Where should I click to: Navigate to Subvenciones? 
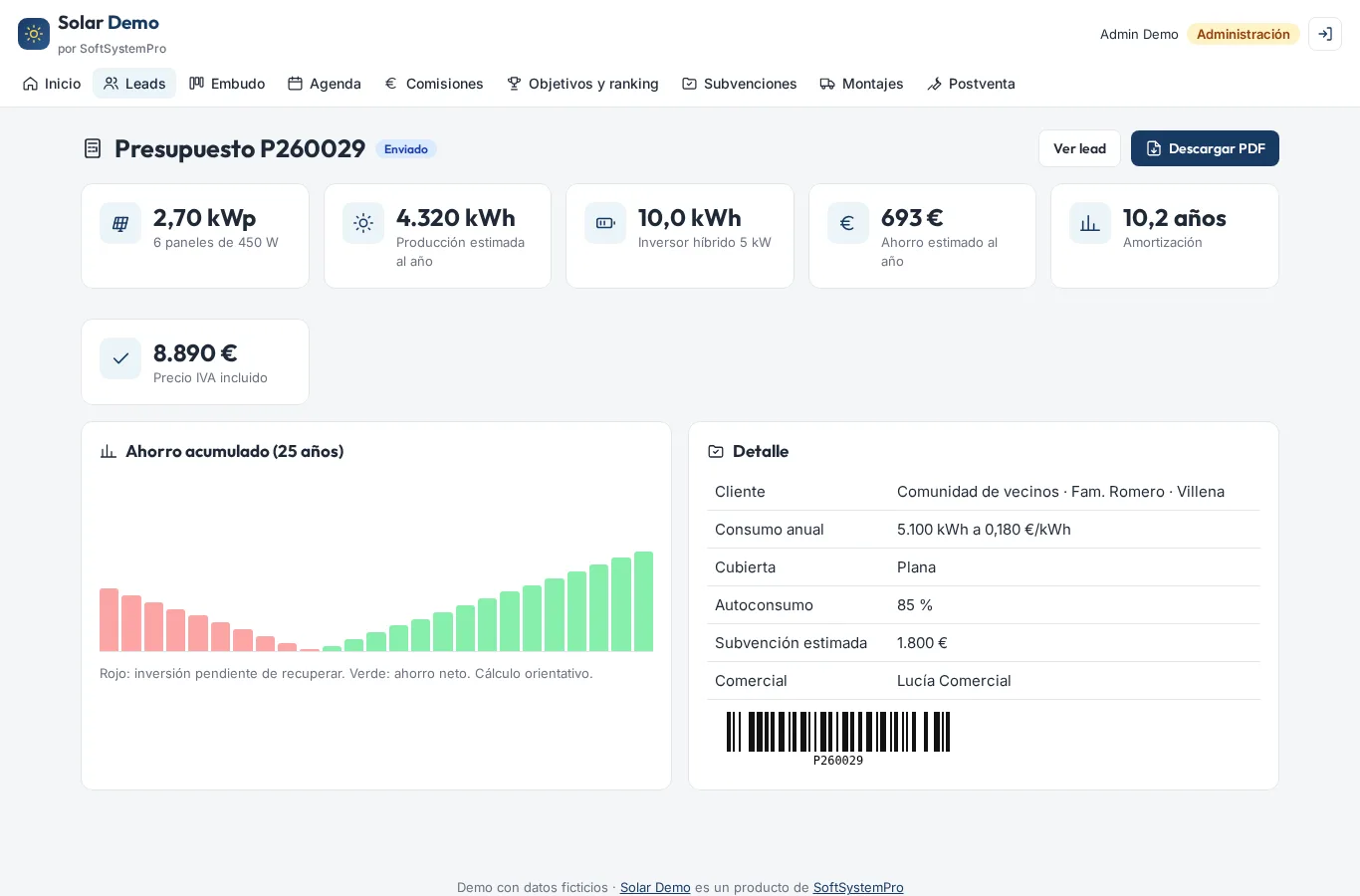pyautogui.click(x=739, y=84)
